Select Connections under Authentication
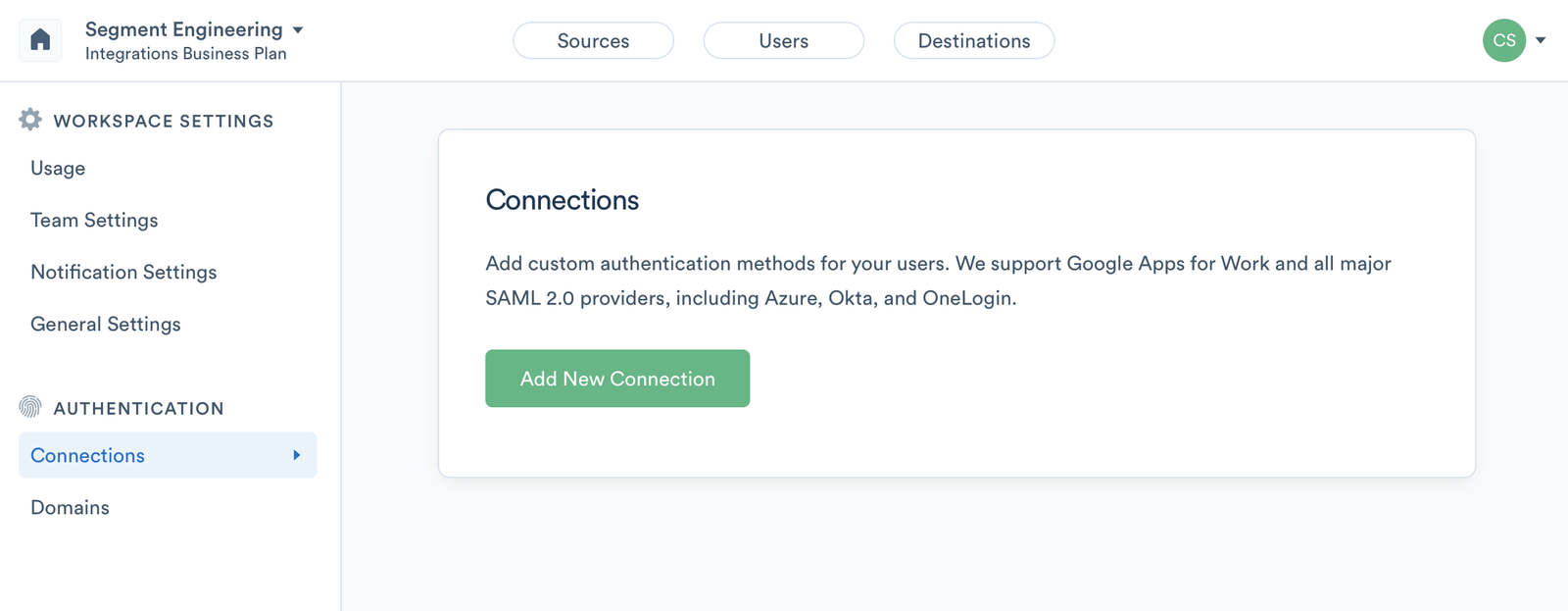 click(88, 455)
